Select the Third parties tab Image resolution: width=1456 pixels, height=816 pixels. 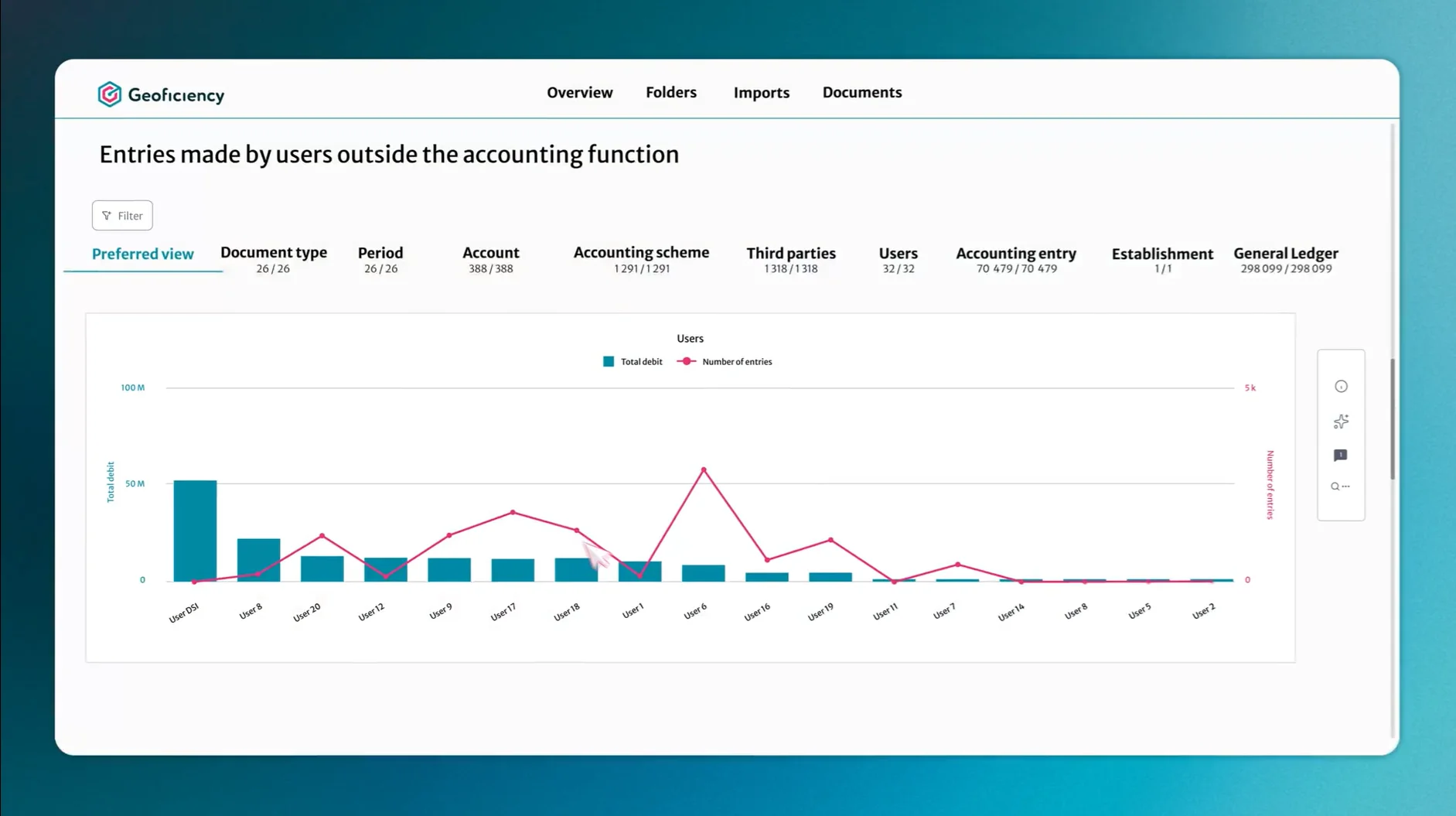791,259
